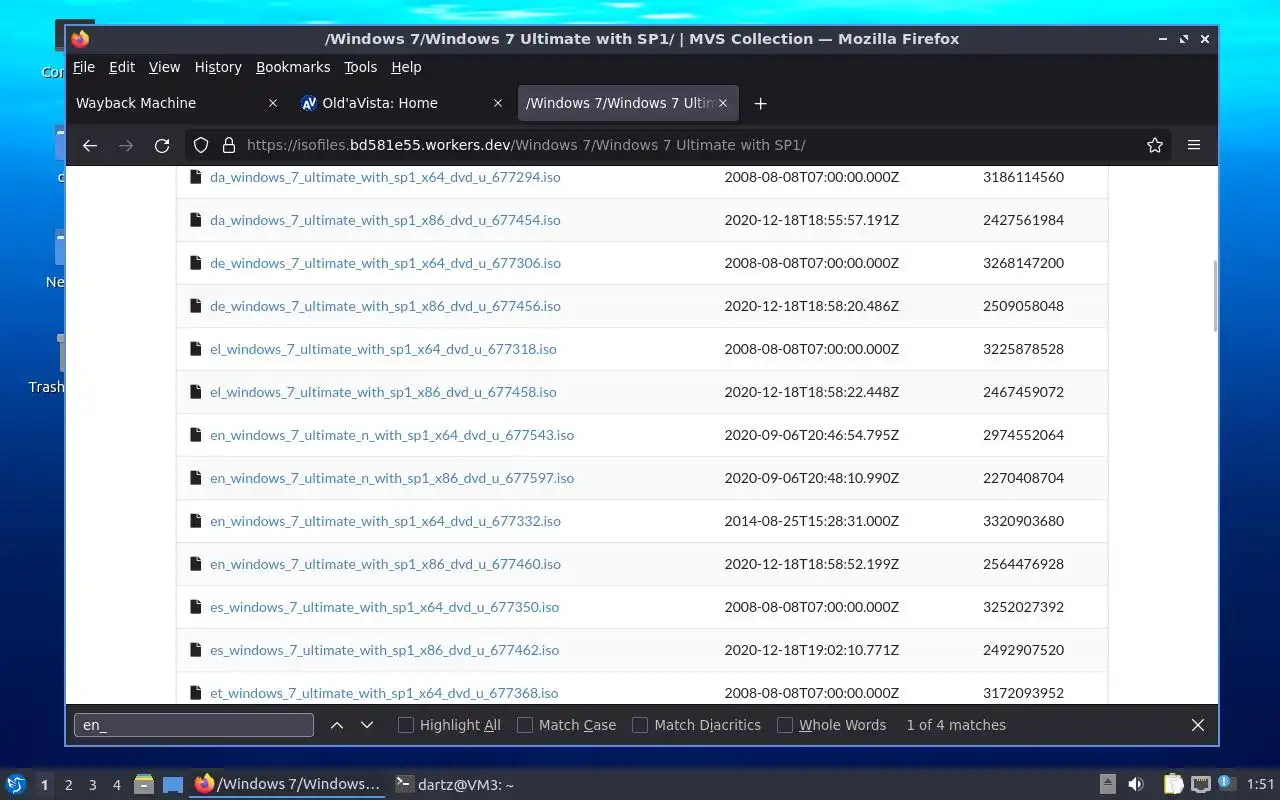Viewport: 1280px width, 800px height.
Task: Click the 2014-08-25T15:28:31.000Z date cell
Action: 811,521
